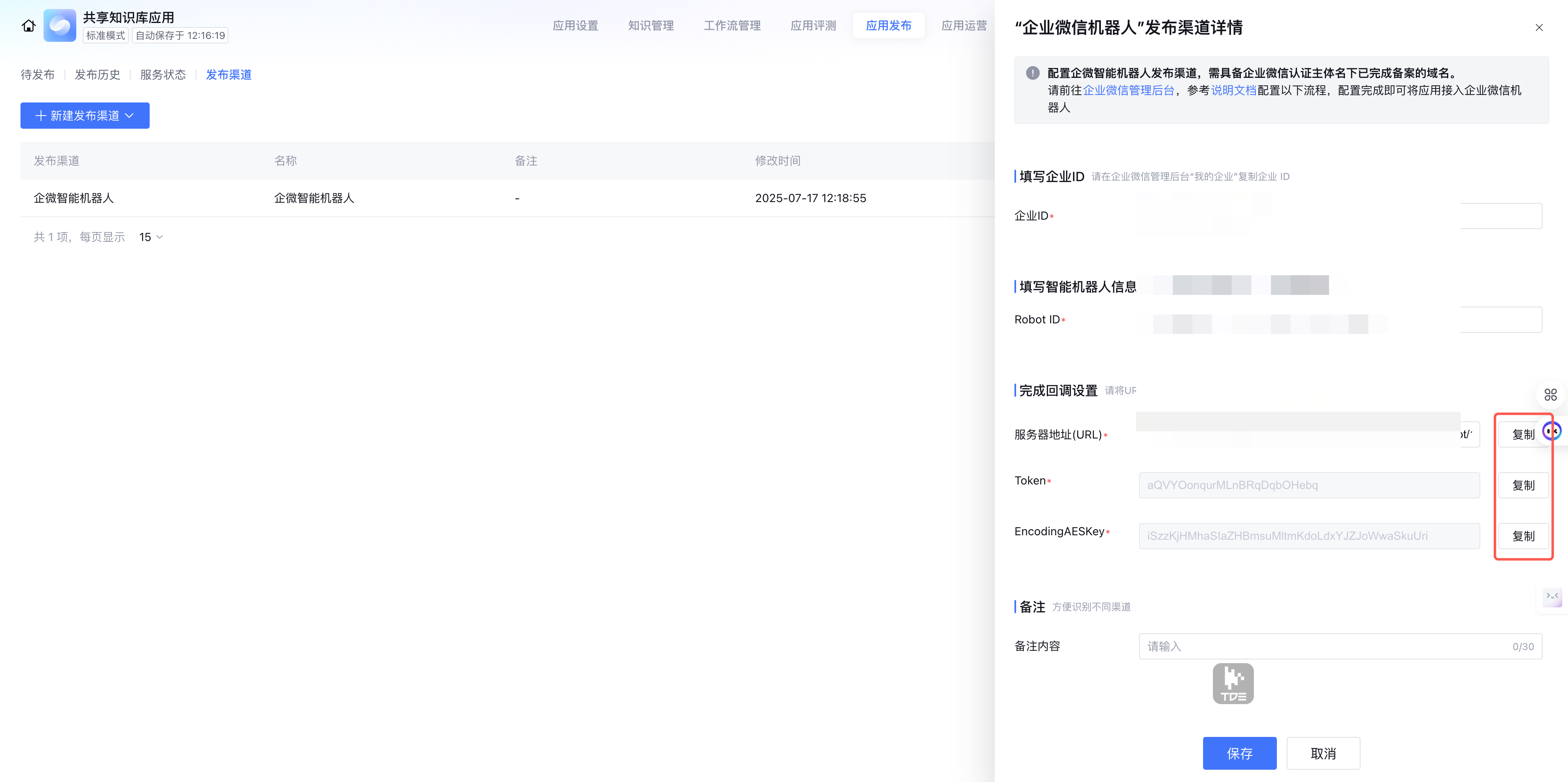Copy the EncodingAESKey value
1568x782 pixels.
click(1523, 536)
